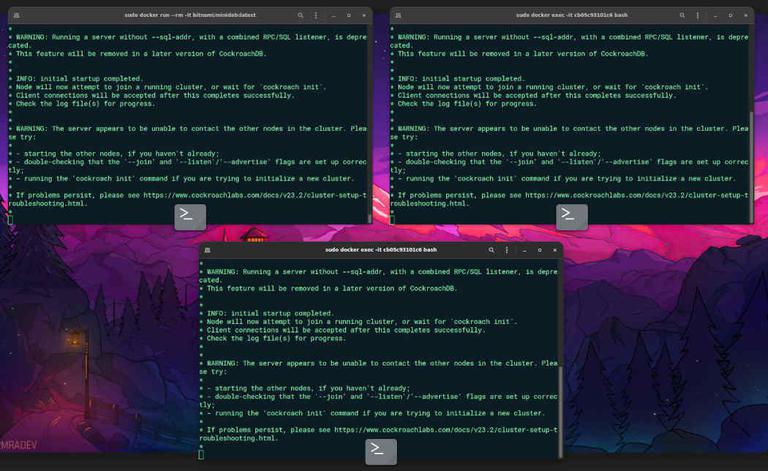
Task: Click the 'Node will now attempt to join' line in minideb terminal
Action: tap(171, 87)
